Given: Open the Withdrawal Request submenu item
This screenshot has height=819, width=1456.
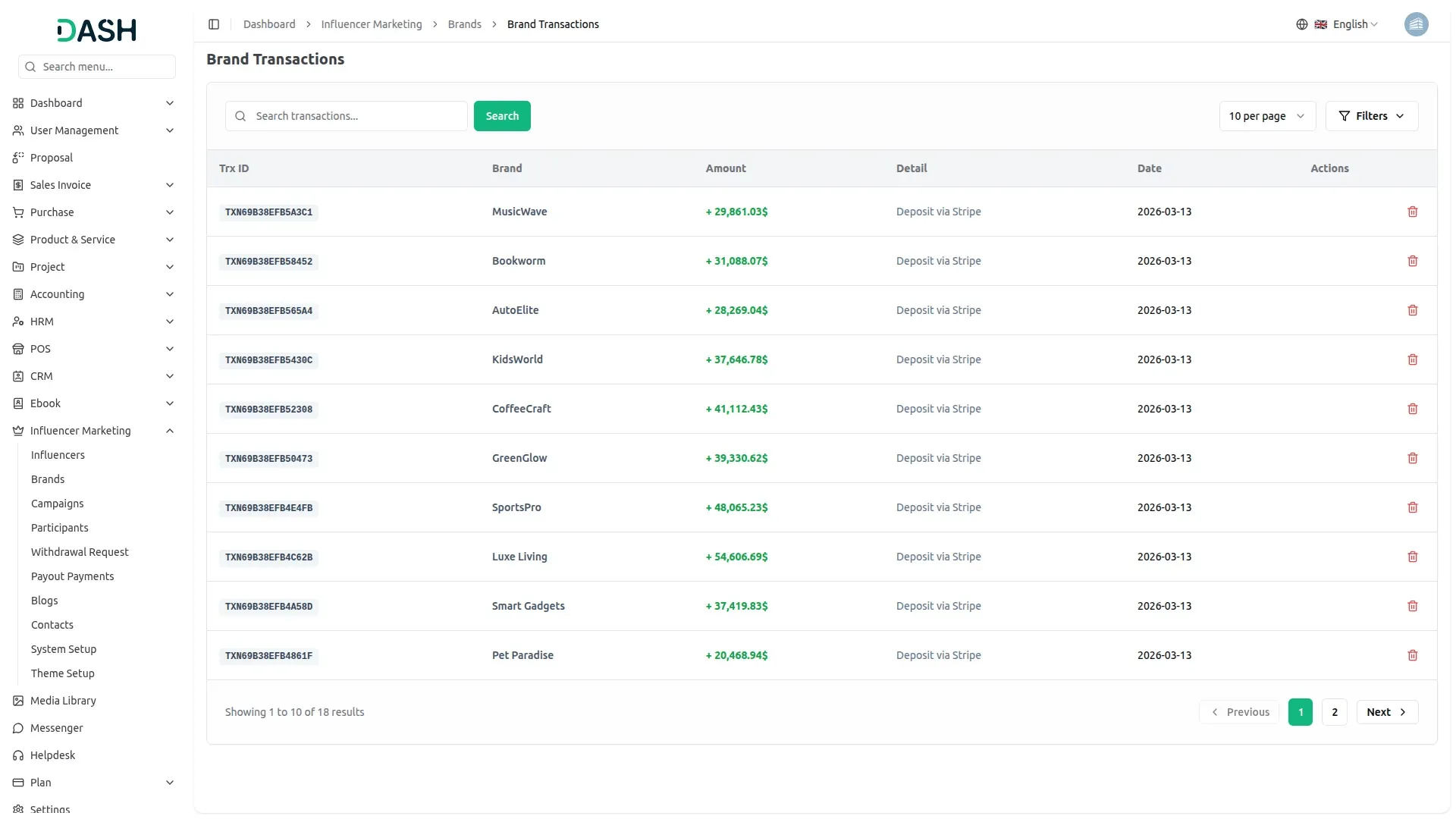Looking at the screenshot, I should 80,552.
